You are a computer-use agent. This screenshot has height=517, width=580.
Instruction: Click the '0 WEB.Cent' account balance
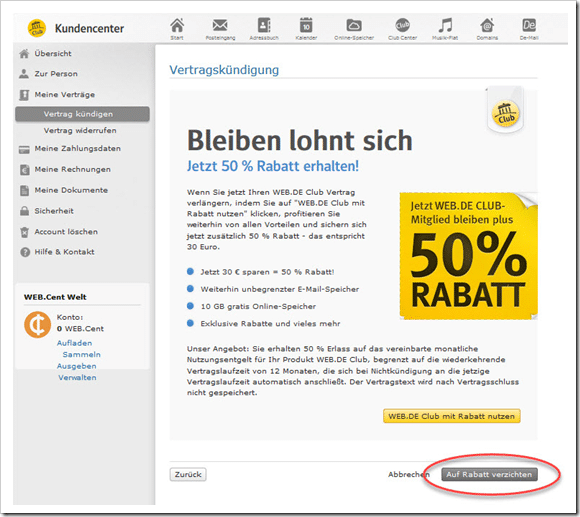(x=80, y=329)
